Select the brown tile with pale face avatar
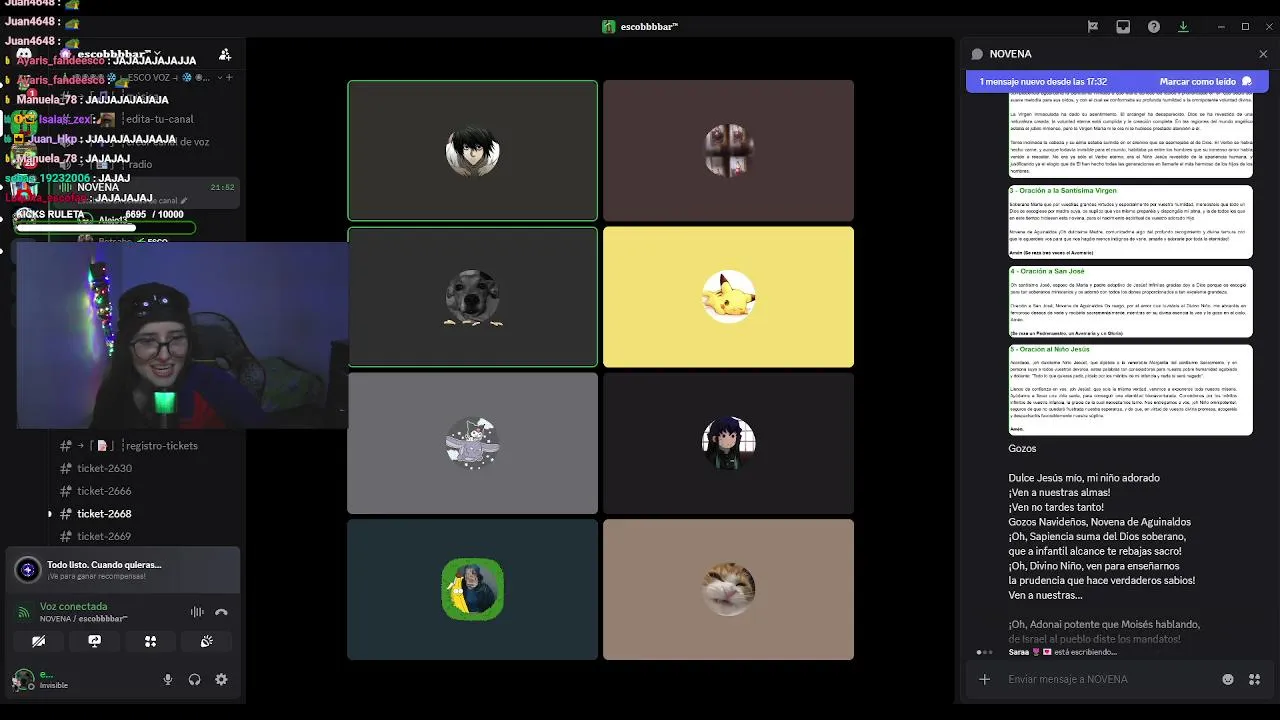 tap(728, 151)
